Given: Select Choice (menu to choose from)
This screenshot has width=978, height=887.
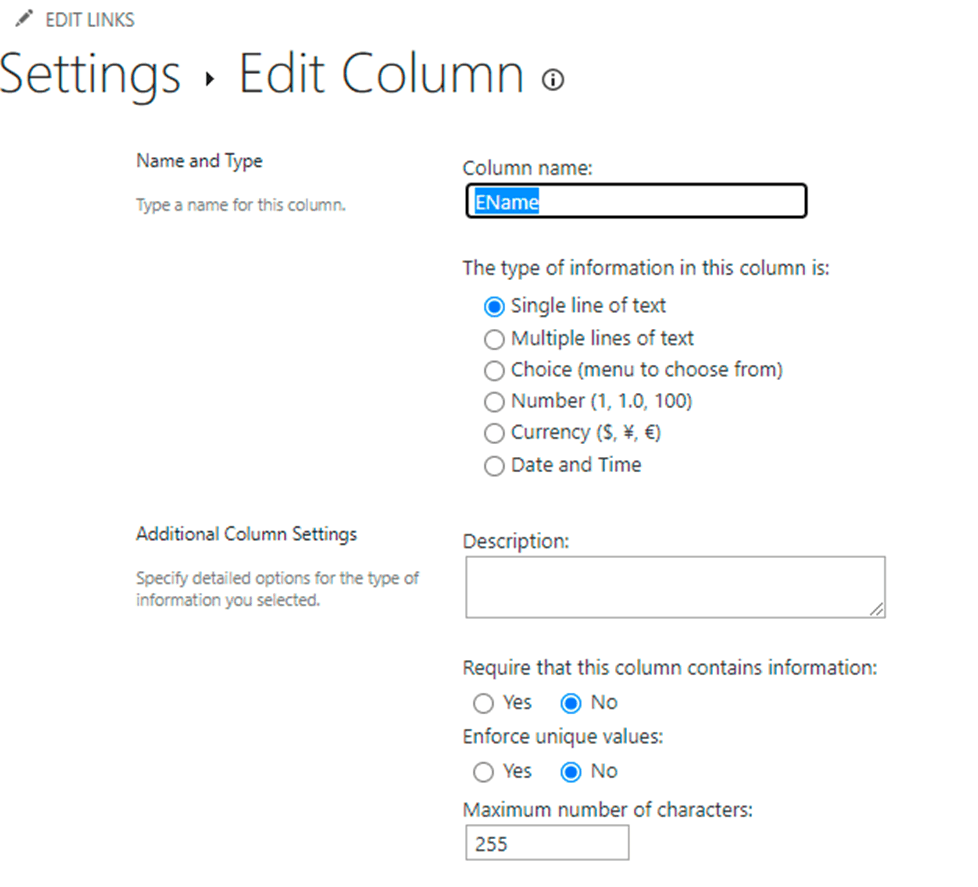Looking at the screenshot, I should [494, 371].
